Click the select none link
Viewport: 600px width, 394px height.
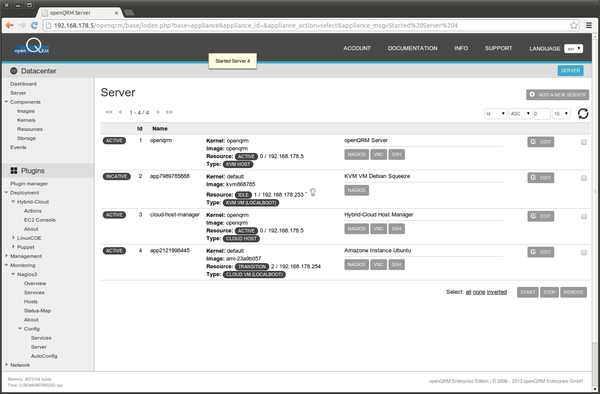tap(479, 292)
